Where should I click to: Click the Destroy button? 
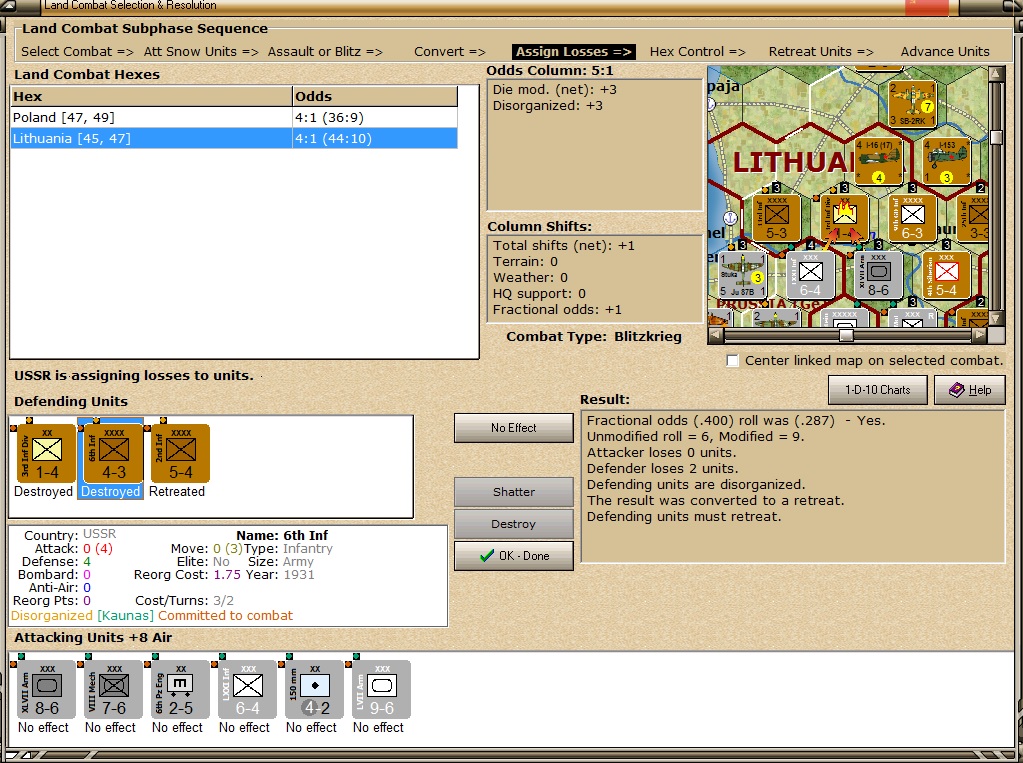[x=513, y=523]
